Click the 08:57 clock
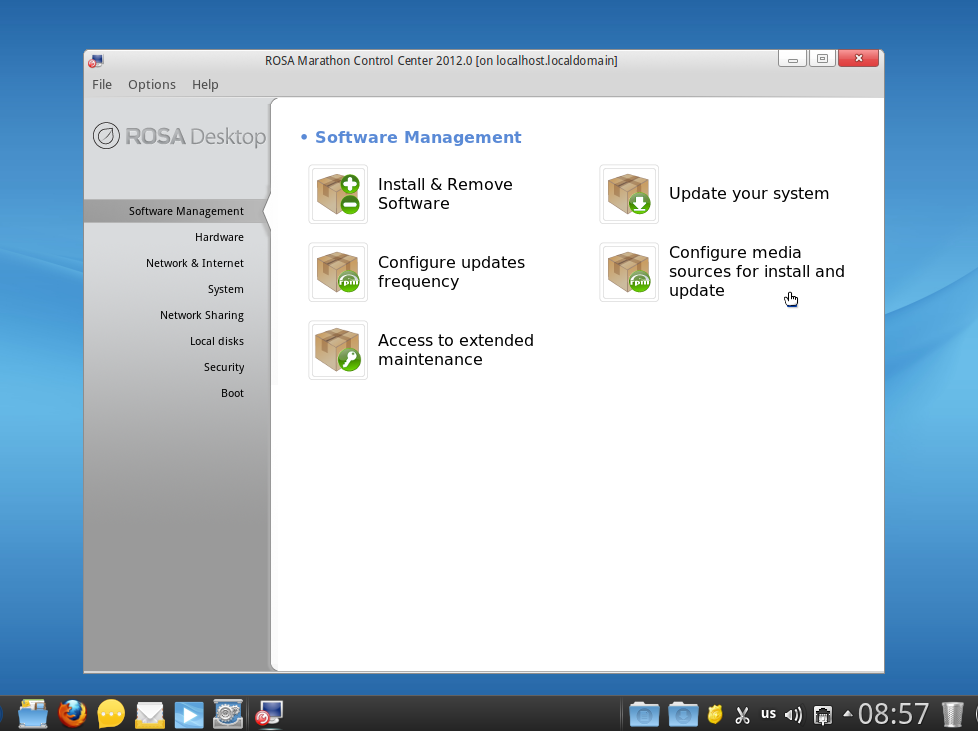The height and width of the screenshot is (731, 978). [x=893, y=714]
